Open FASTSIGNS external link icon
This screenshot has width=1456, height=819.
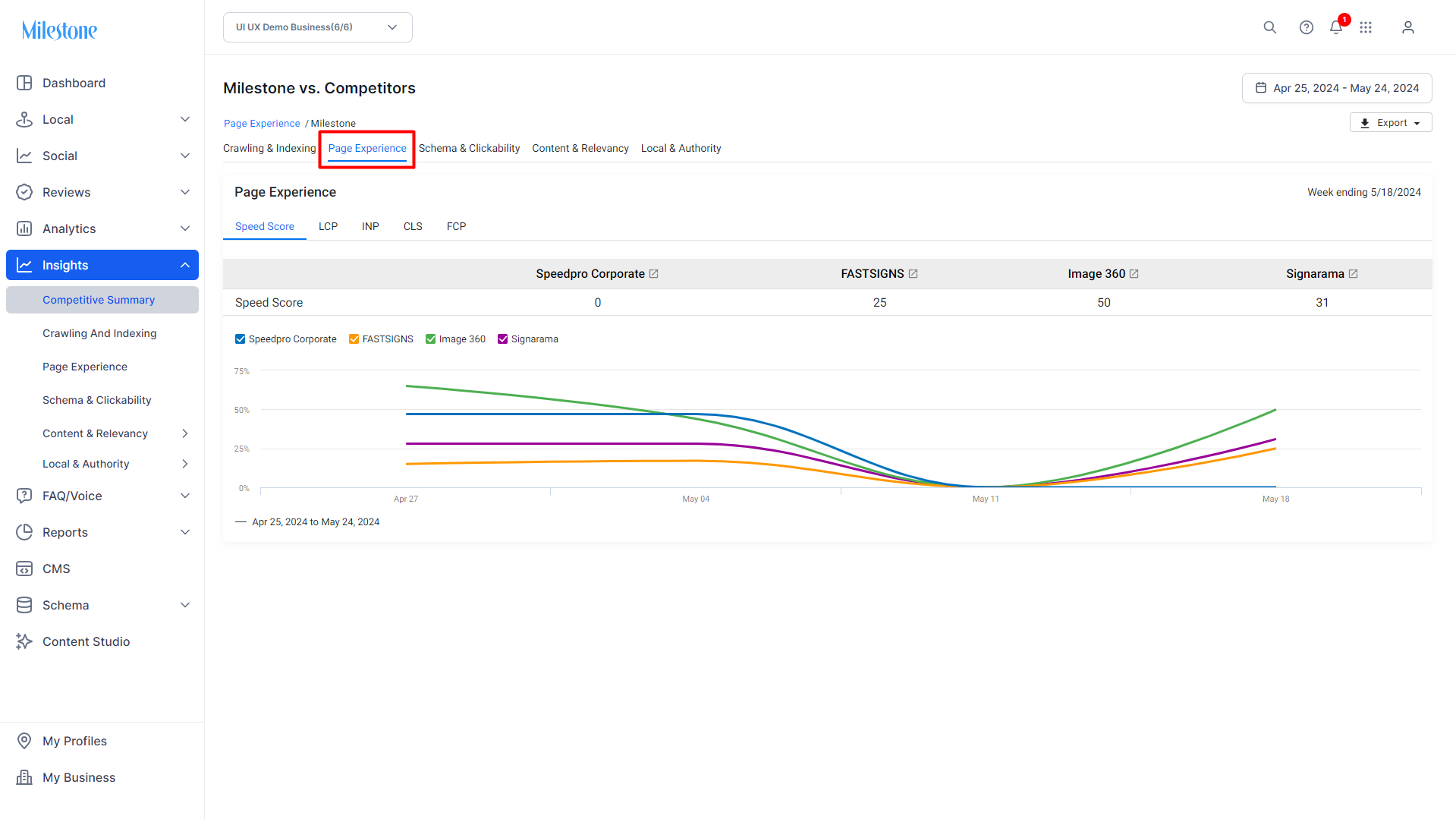[914, 274]
